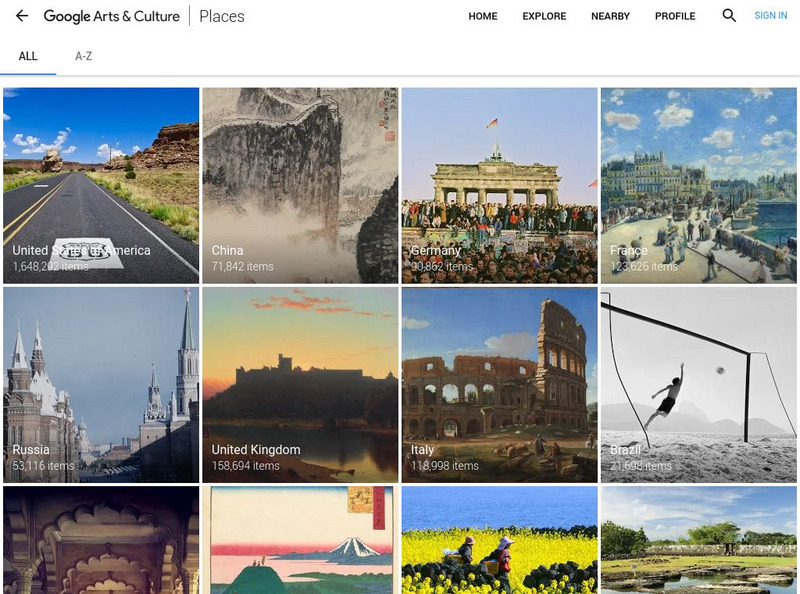Open the Mount Fuji woodblock print tile
This screenshot has height=594, width=800.
300,540
